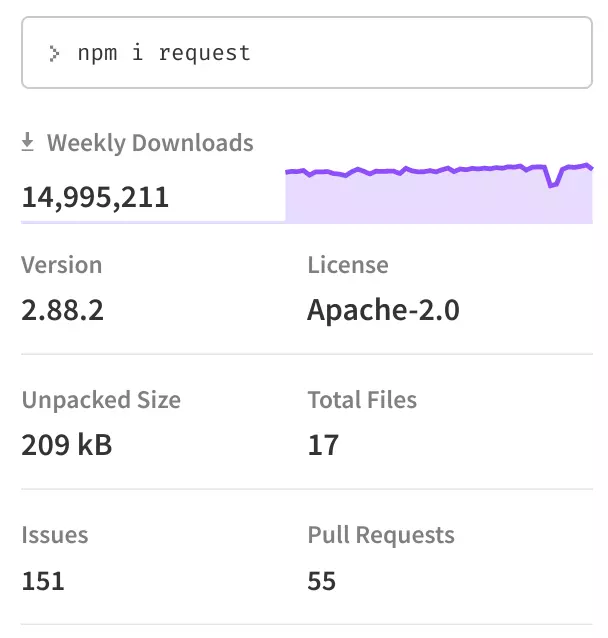This screenshot has height=638, width=608.
Task: Select the total files count 17
Action: click(x=323, y=445)
